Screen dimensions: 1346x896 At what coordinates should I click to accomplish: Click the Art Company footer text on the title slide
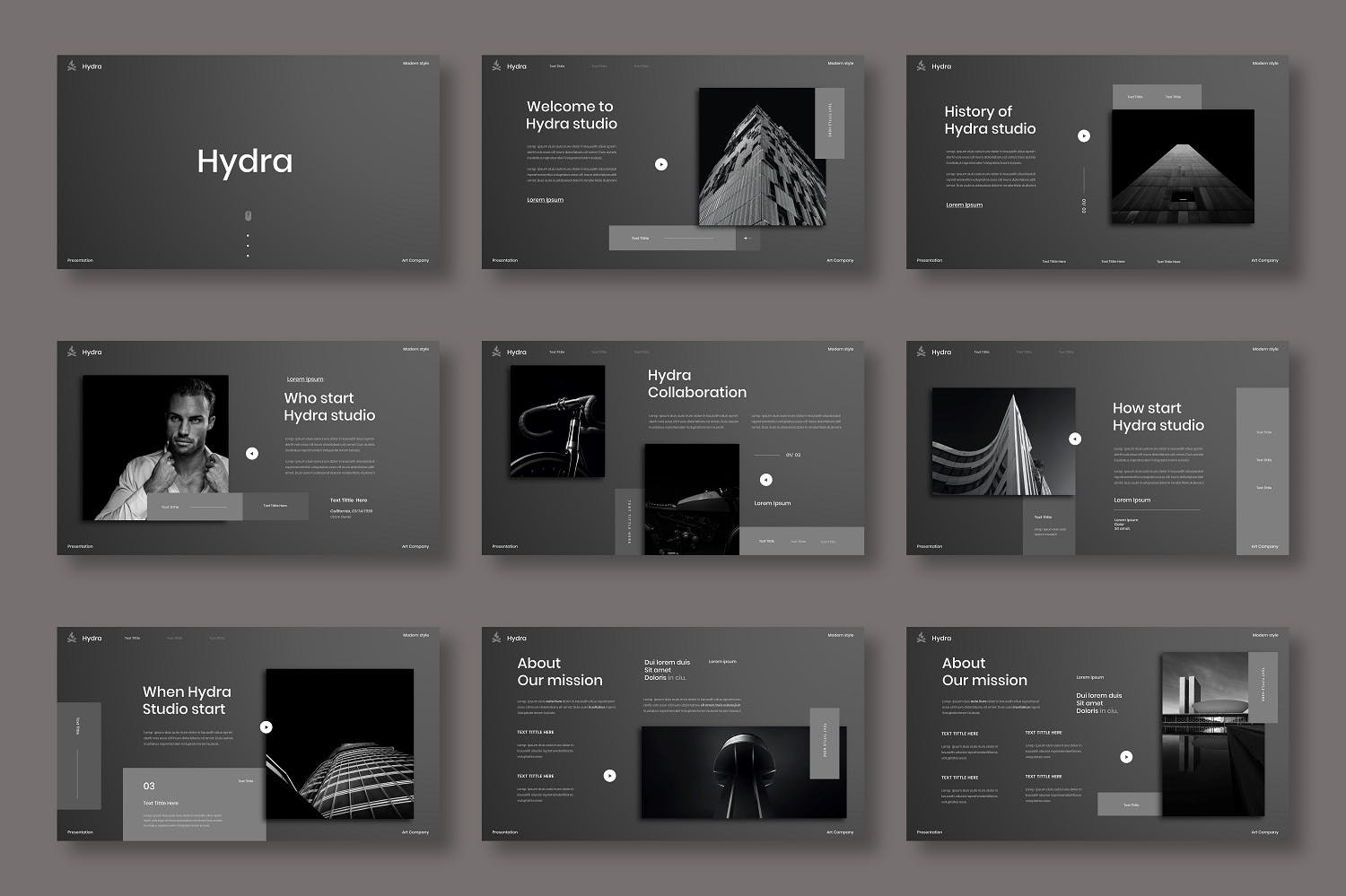point(415,261)
